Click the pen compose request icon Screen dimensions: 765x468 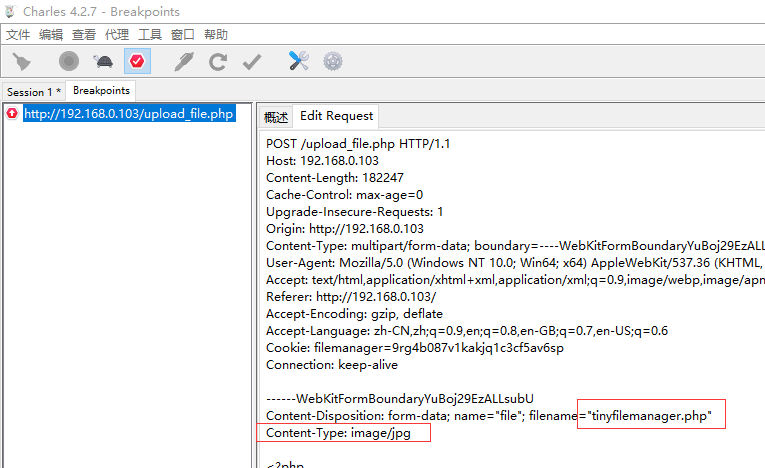[184, 61]
